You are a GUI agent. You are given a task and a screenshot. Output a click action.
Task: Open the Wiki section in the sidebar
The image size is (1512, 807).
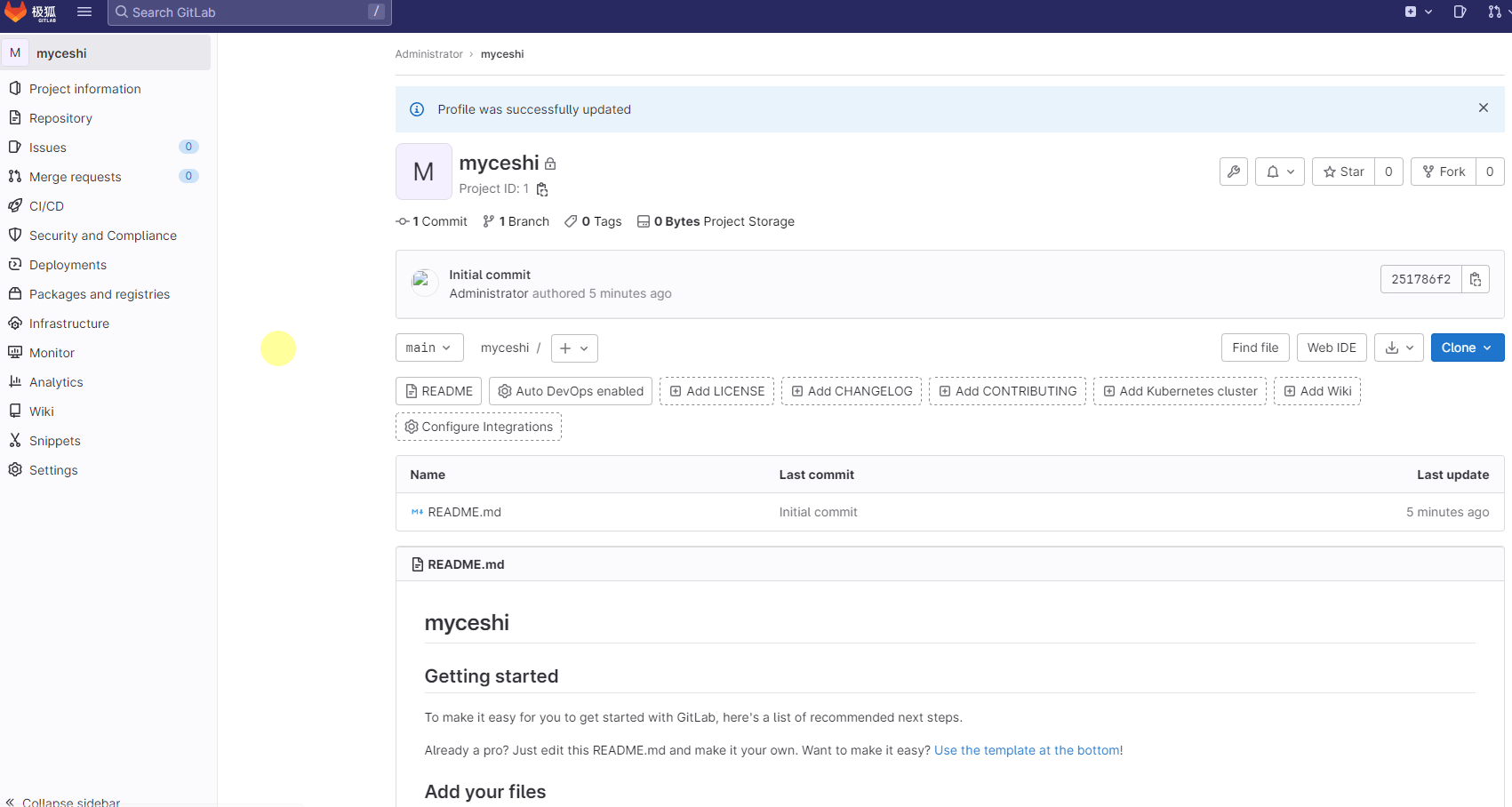click(42, 411)
